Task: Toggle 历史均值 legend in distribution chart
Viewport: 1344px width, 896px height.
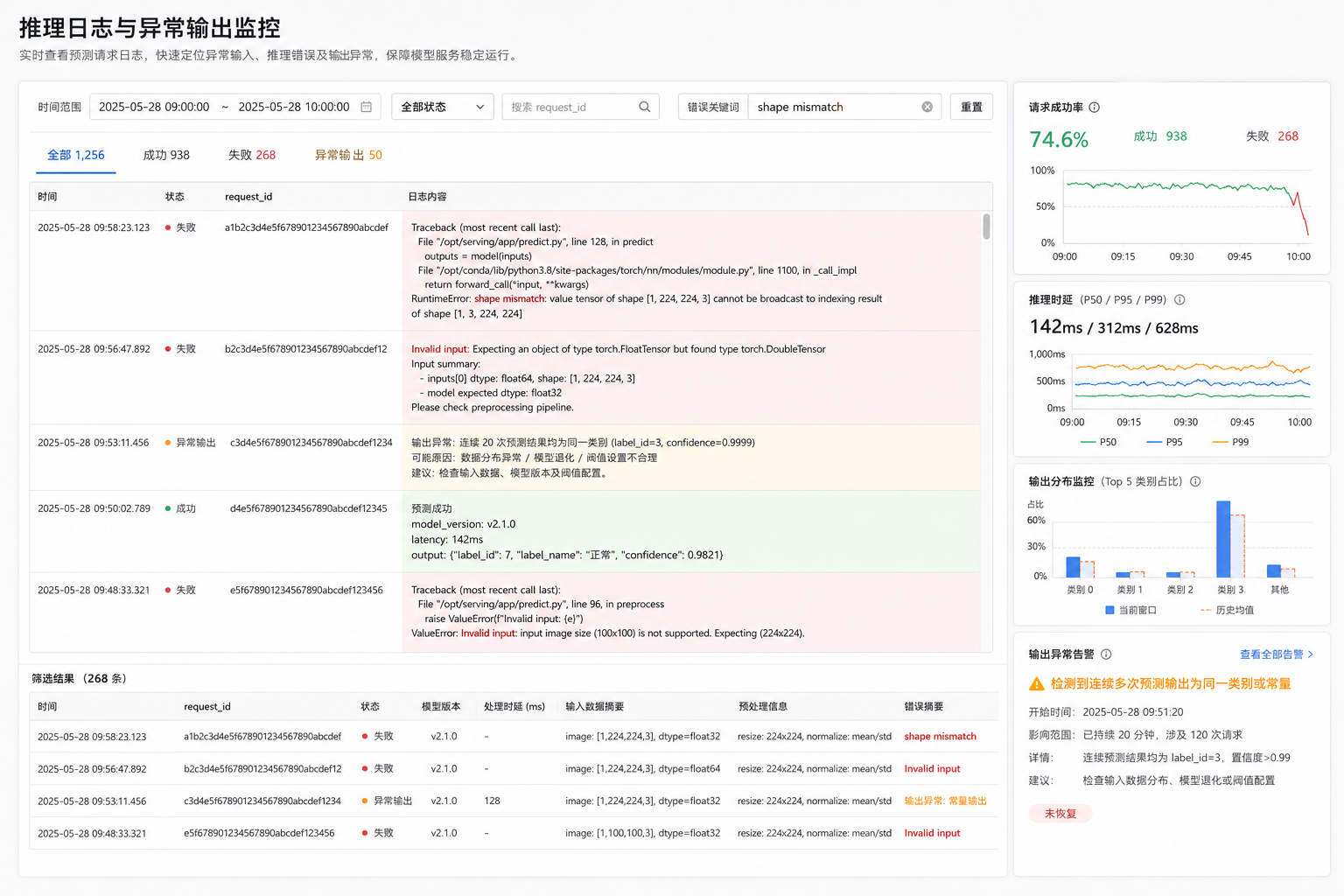Action: (1228, 610)
